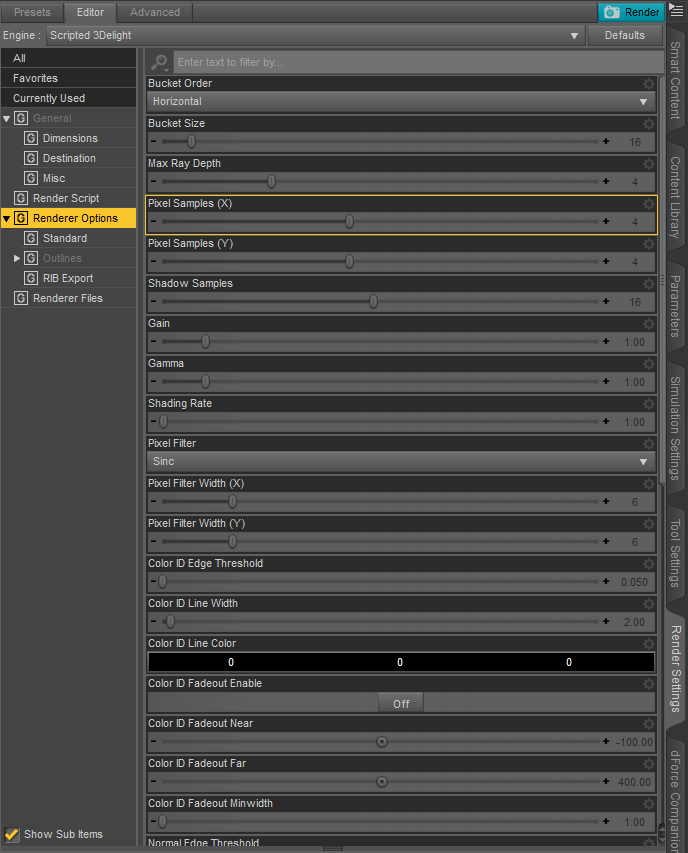Viewport: 688px width, 853px height.
Task: Open gear options for Pixel Samples (Y)
Action: coord(648,244)
